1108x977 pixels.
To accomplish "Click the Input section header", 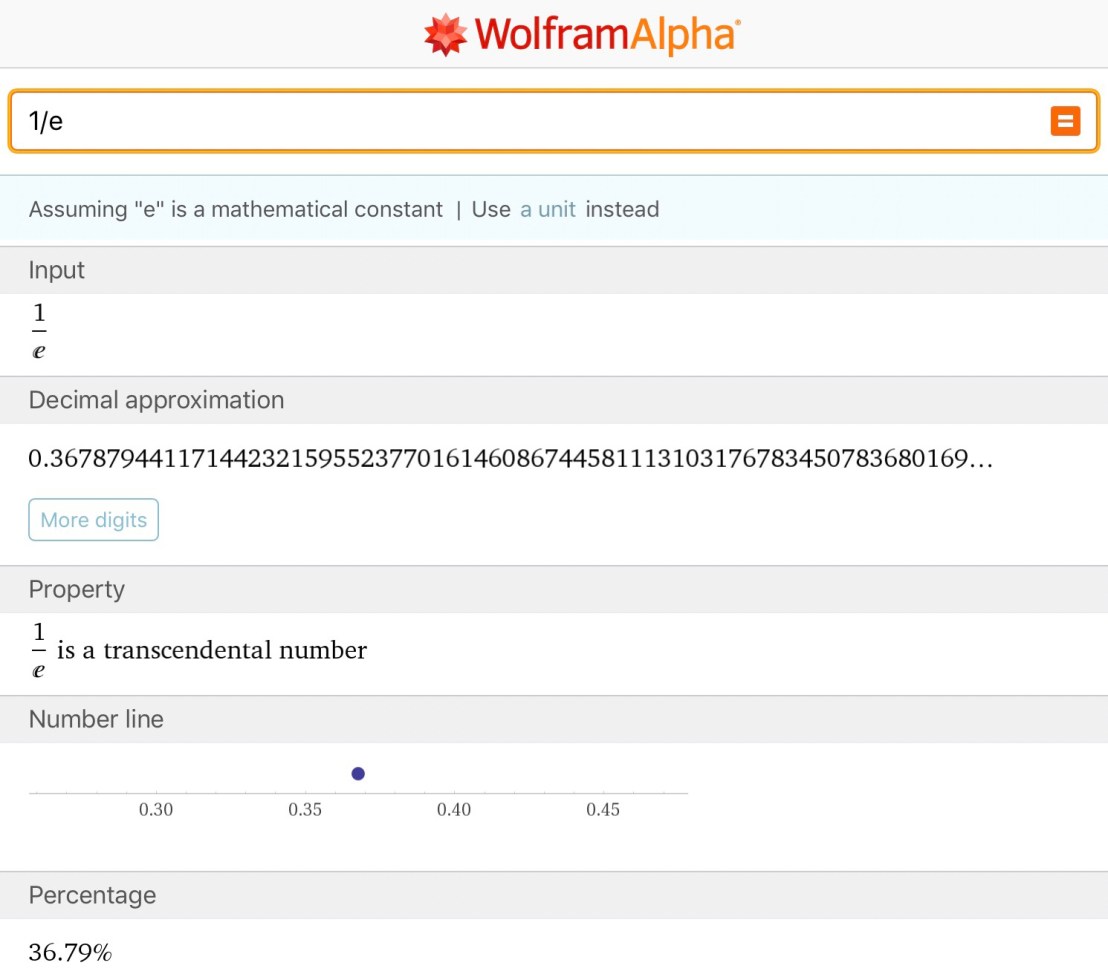I will pos(57,270).
